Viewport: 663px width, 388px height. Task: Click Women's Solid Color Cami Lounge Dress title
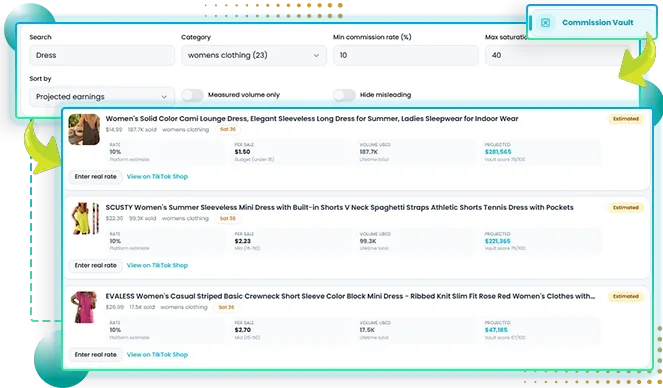pos(312,119)
